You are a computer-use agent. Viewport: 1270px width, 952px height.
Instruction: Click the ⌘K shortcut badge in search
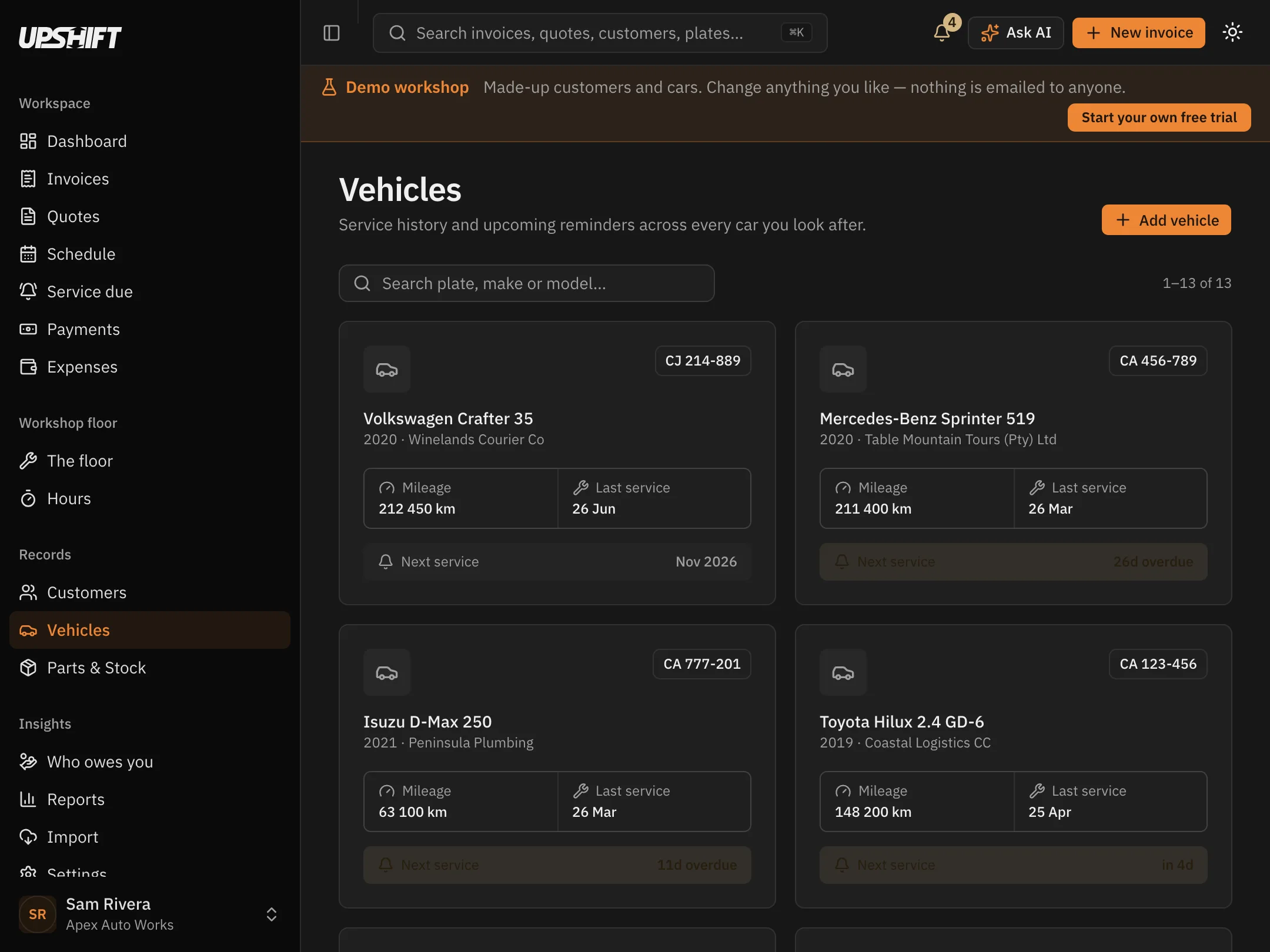[796, 32]
